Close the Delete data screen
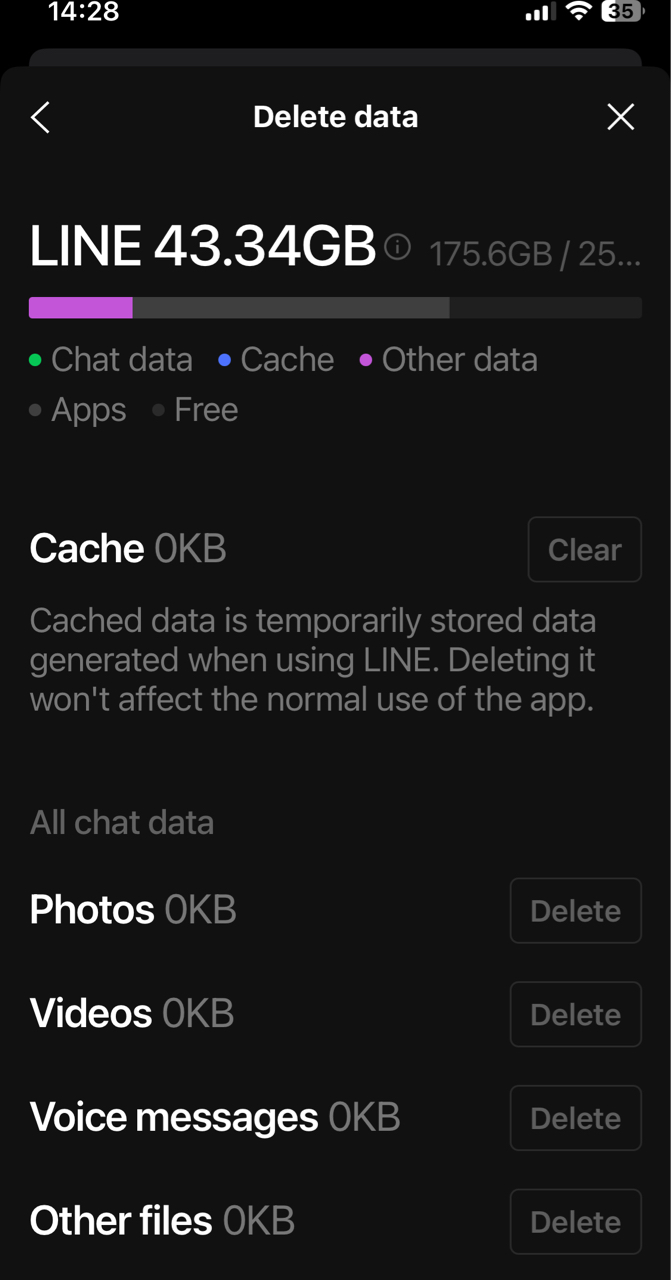This screenshot has width=671, height=1280. pos(620,117)
